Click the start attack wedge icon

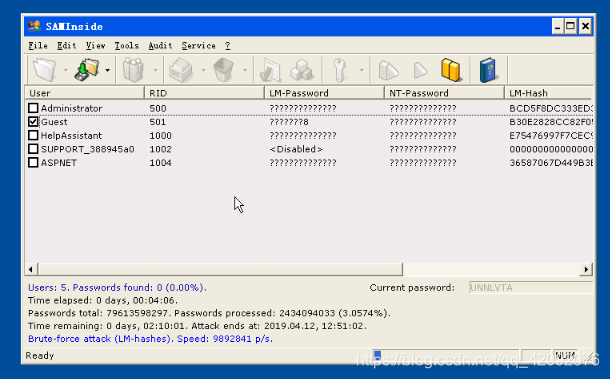[x=388, y=70]
